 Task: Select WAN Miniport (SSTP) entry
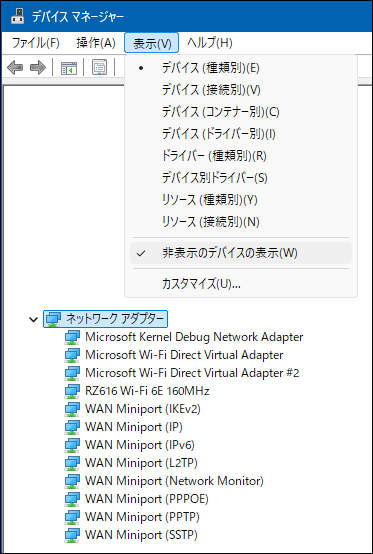(x=141, y=535)
